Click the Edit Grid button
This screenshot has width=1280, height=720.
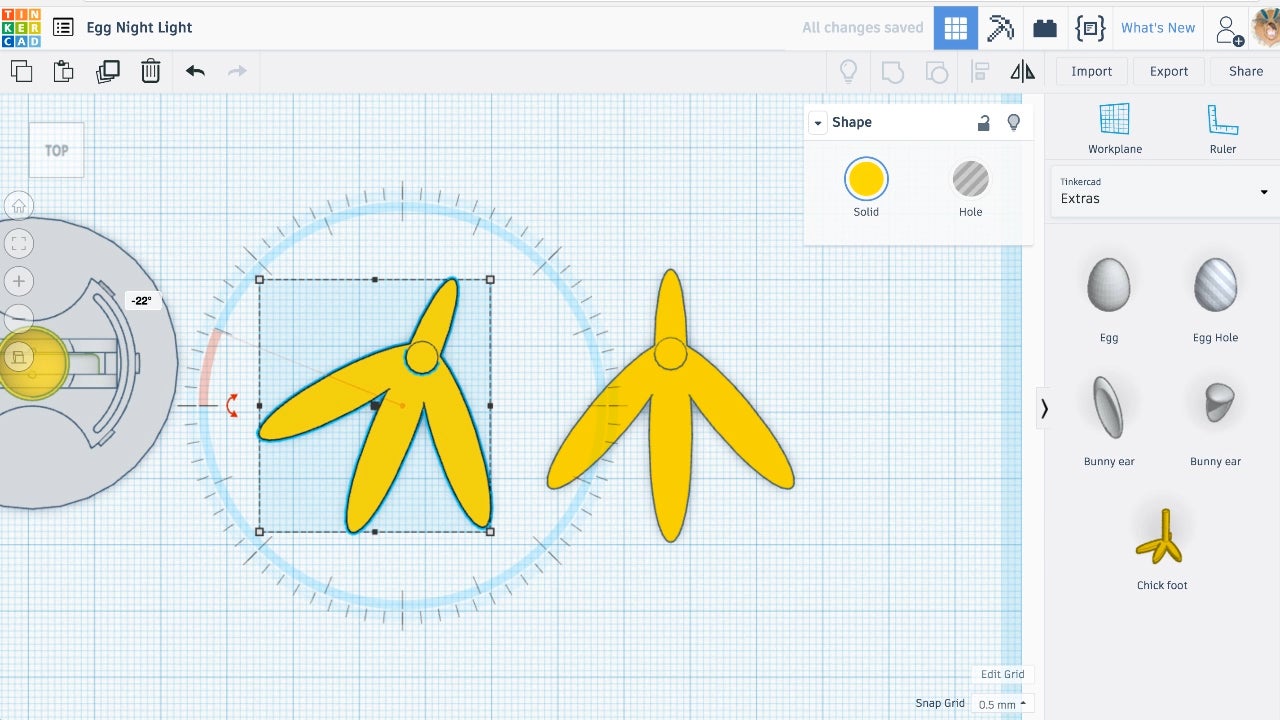pos(1002,674)
